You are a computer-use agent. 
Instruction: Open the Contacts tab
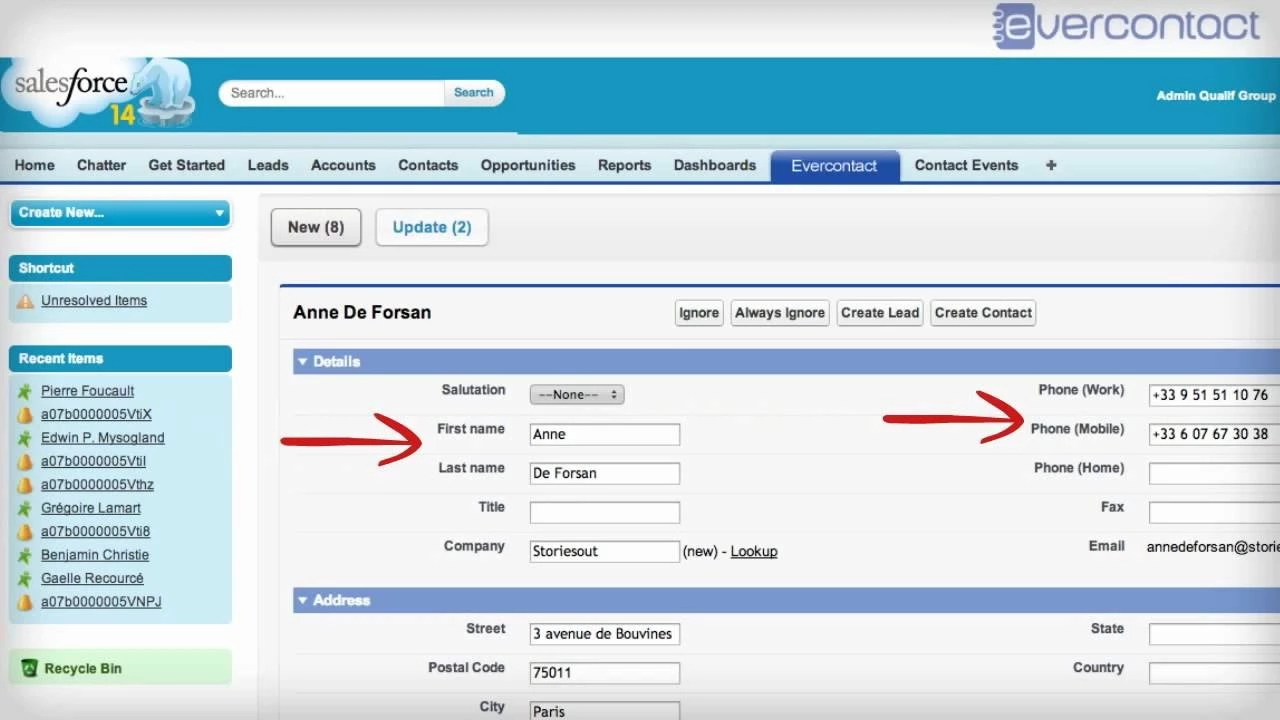pos(428,165)
